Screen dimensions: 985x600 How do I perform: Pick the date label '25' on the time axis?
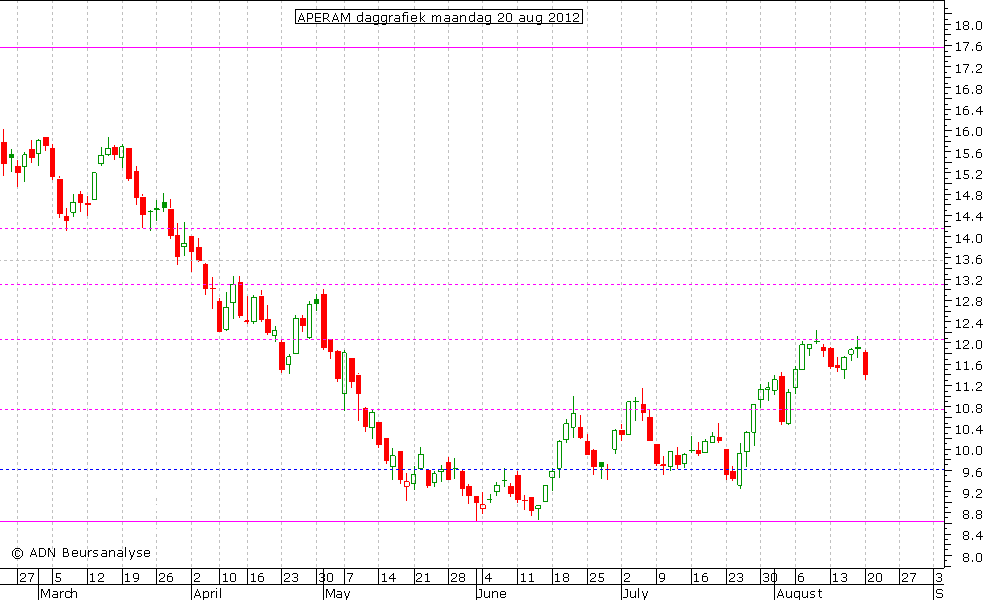pyautogui.click(x=597, y=577)
